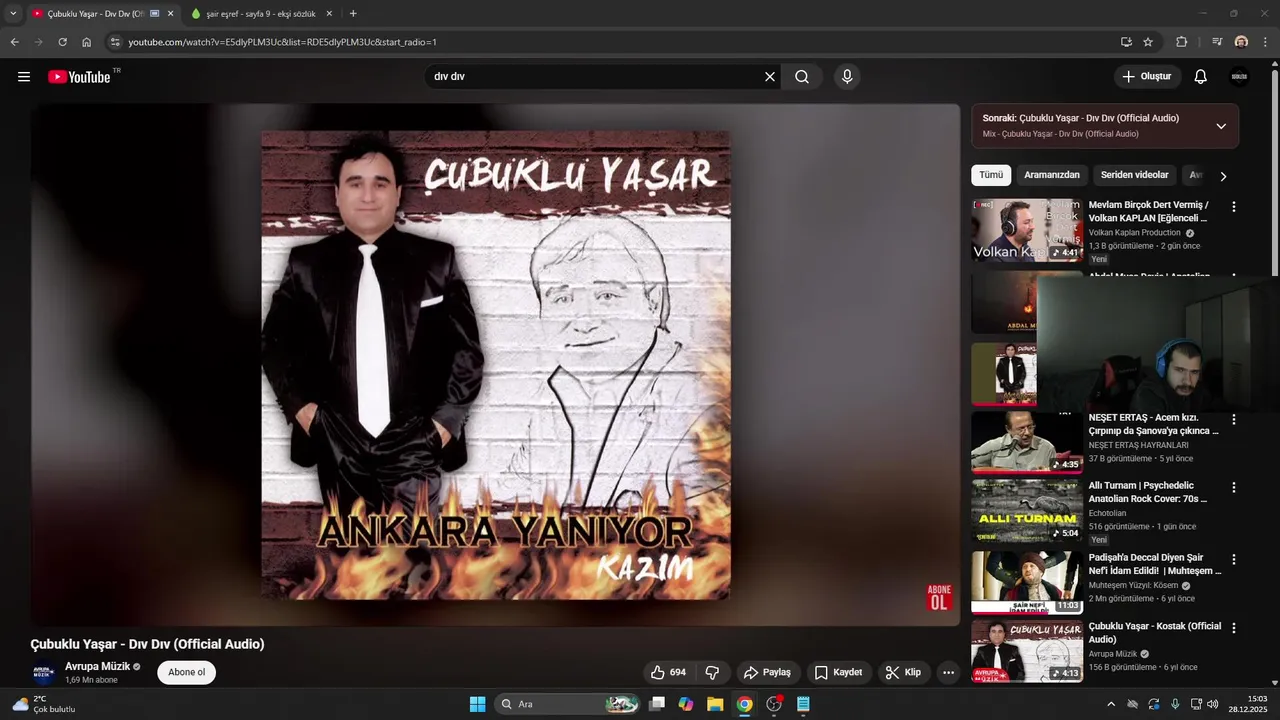1280x720 pixels.
Task: Click the Oluştur create button
Action: (x=1147, y=77)
